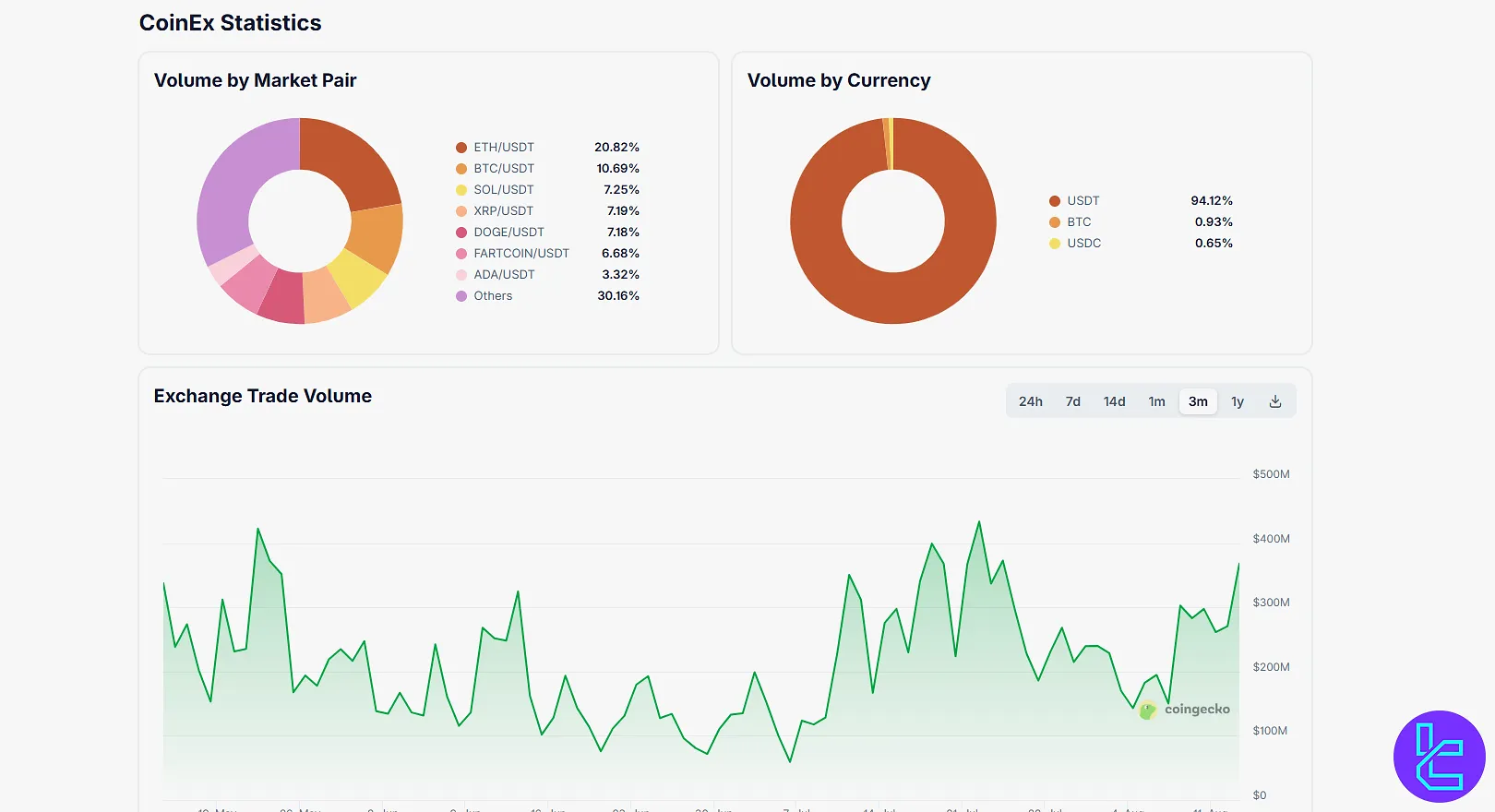1495x812 pixels.
Task: Click the USDC label in currency legend
Action: click(x=1084, y=244)
